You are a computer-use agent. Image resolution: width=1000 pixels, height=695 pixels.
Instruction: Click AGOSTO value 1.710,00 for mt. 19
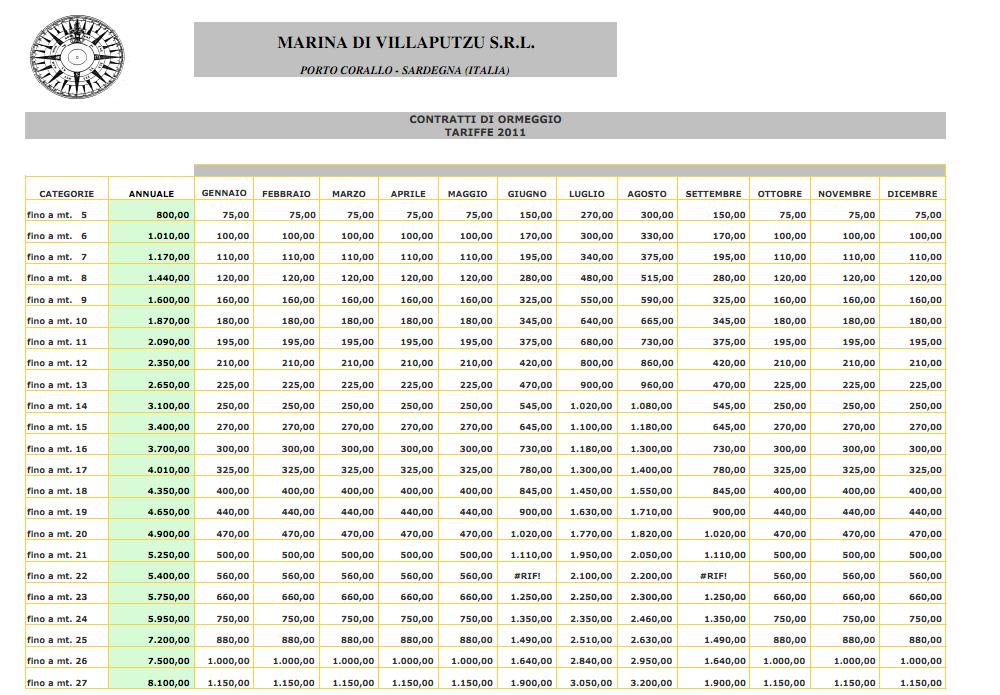coord(652,512)
